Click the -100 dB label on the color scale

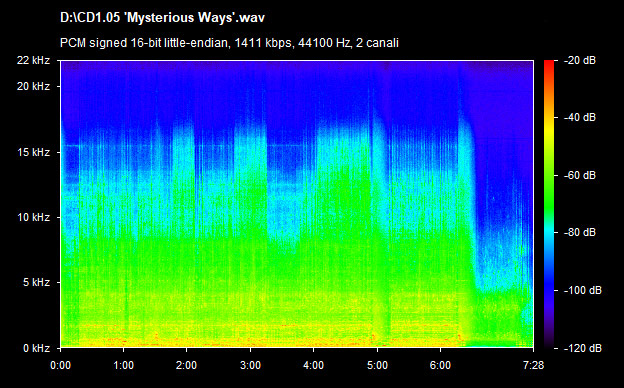[x=583, y=291]
